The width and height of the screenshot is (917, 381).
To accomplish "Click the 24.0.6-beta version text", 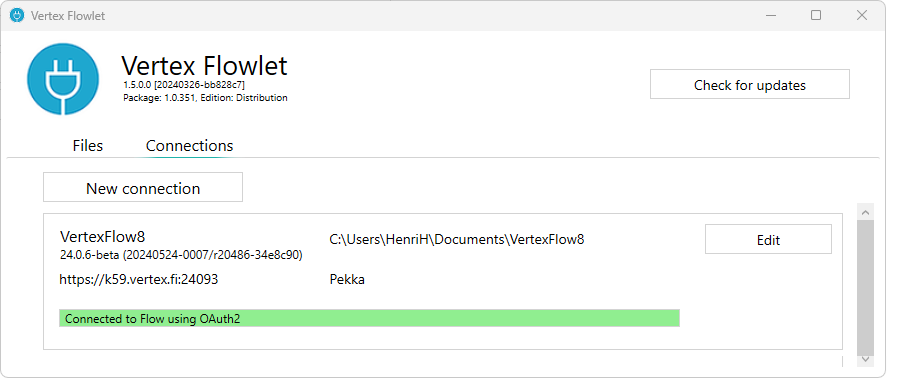I will pos(181,255).
